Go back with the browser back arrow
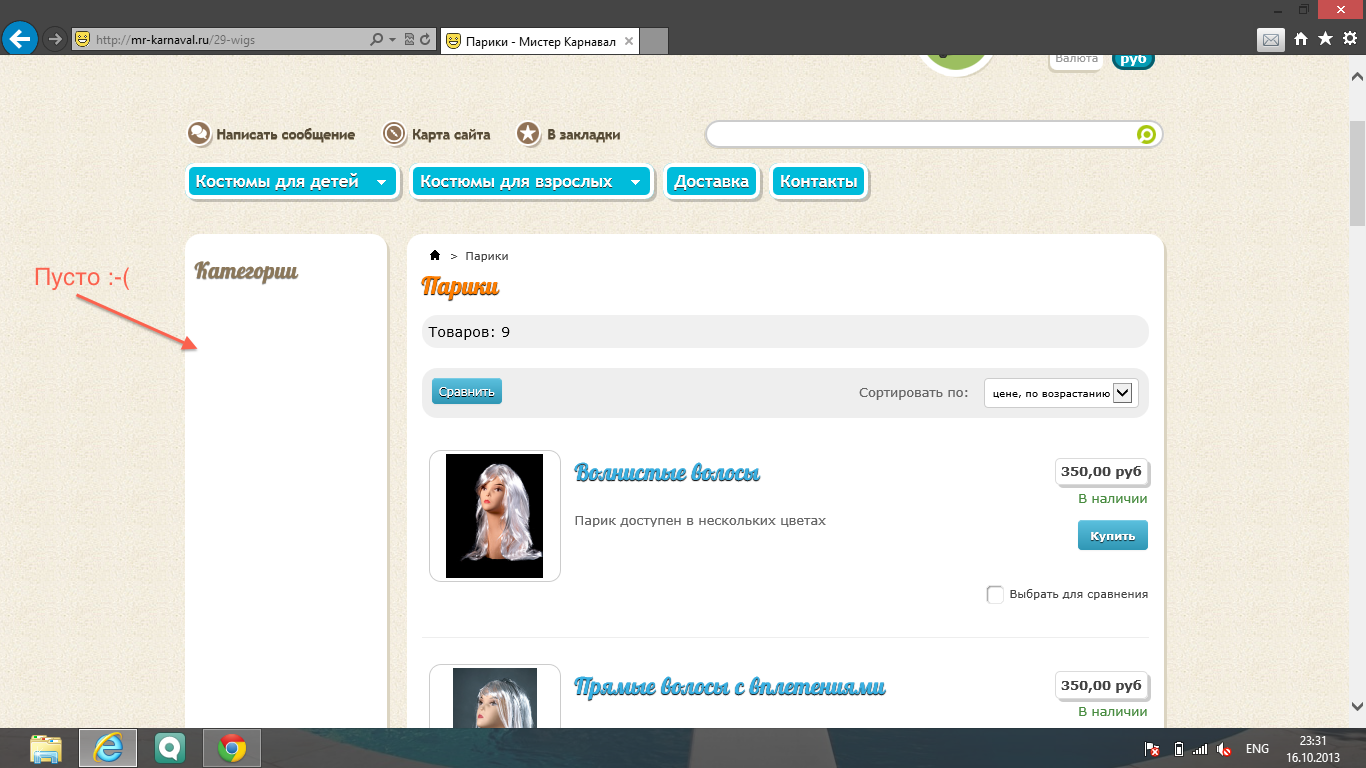The height and width of the screenshot is (768, 1366). click(20, 39)
